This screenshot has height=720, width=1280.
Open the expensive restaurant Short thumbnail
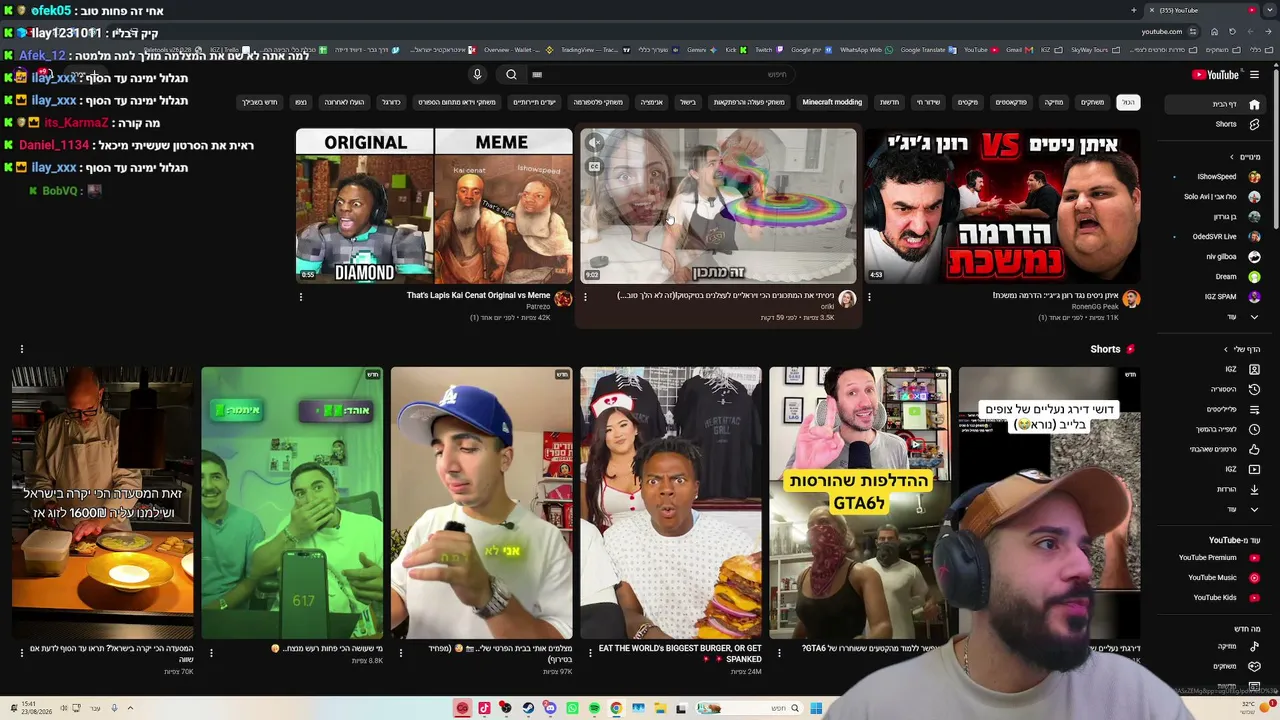(103, 503)
